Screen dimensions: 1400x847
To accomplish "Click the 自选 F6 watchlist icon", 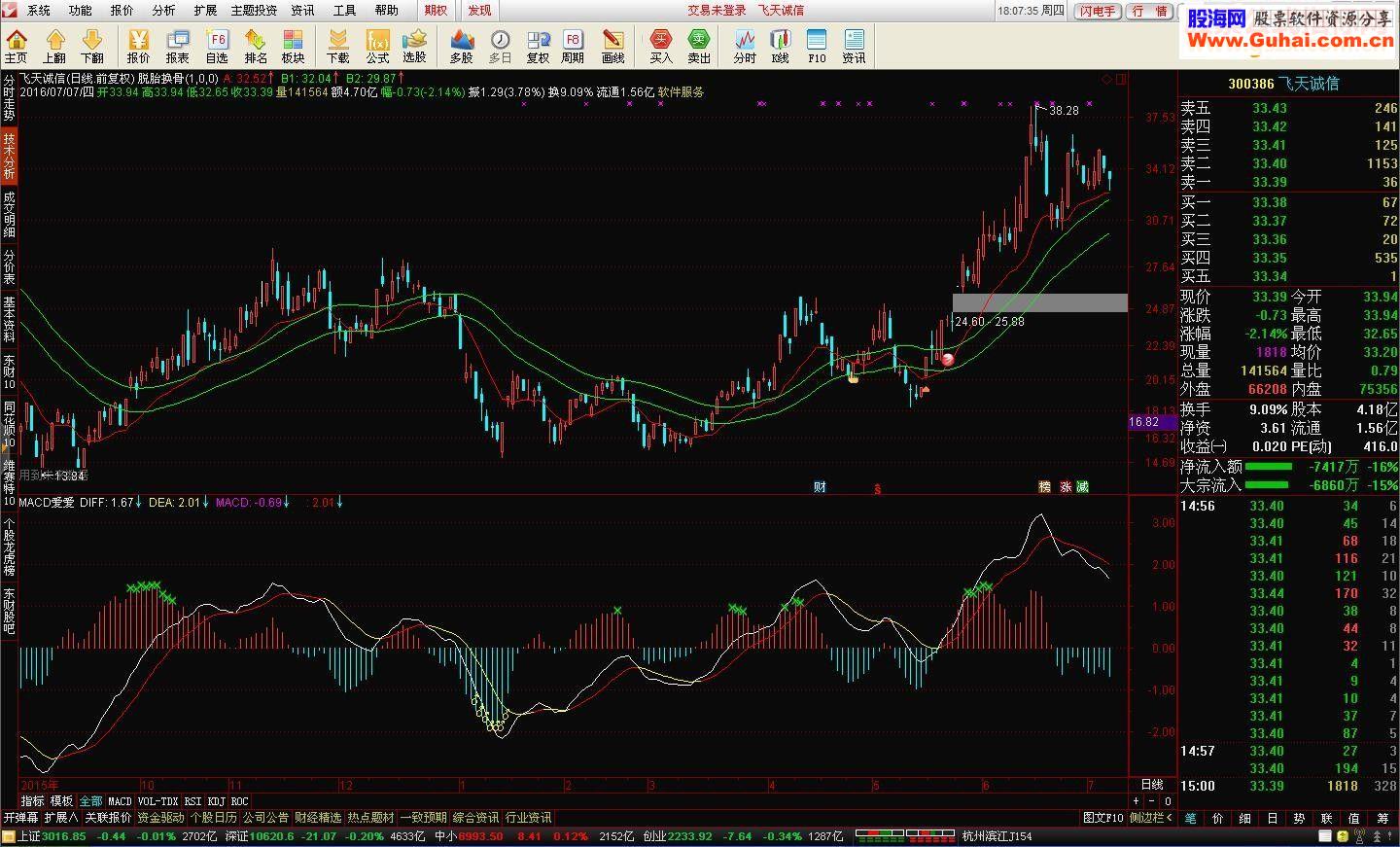I will point(217,45).
